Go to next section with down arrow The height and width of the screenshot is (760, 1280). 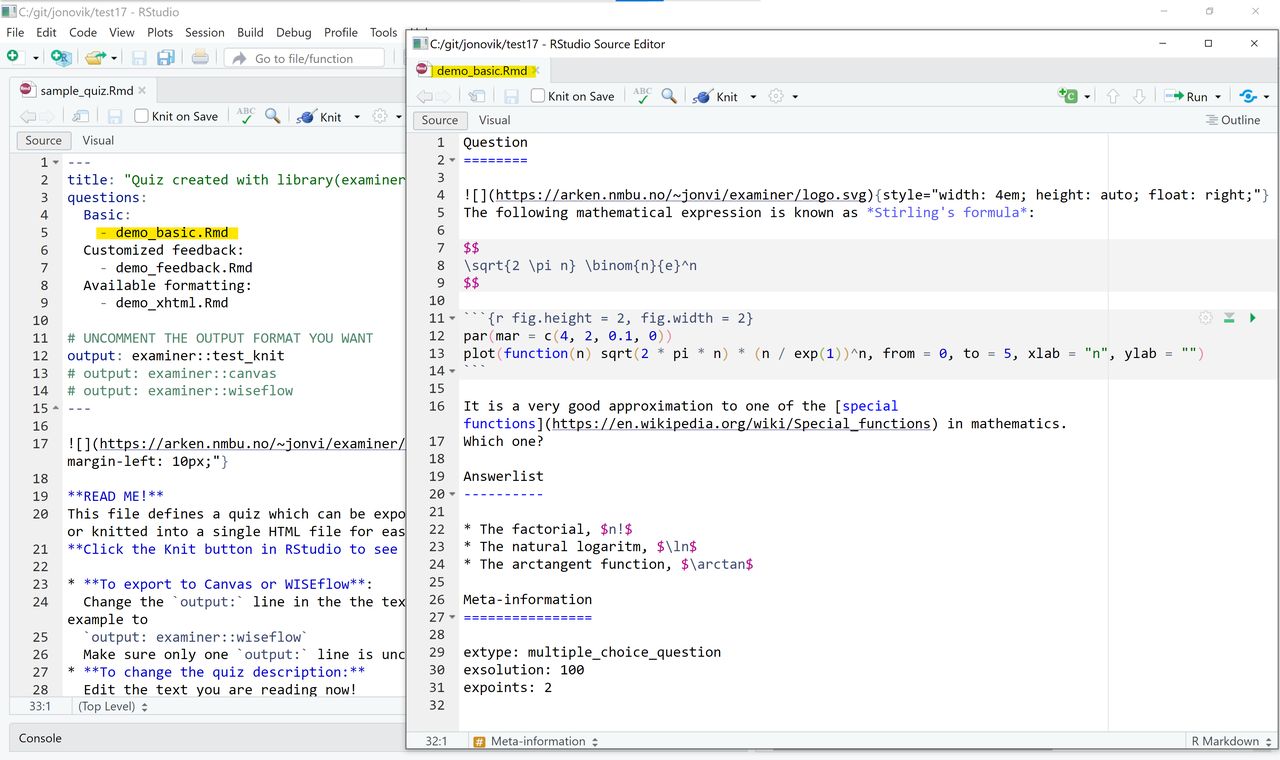pos(1139,96)
